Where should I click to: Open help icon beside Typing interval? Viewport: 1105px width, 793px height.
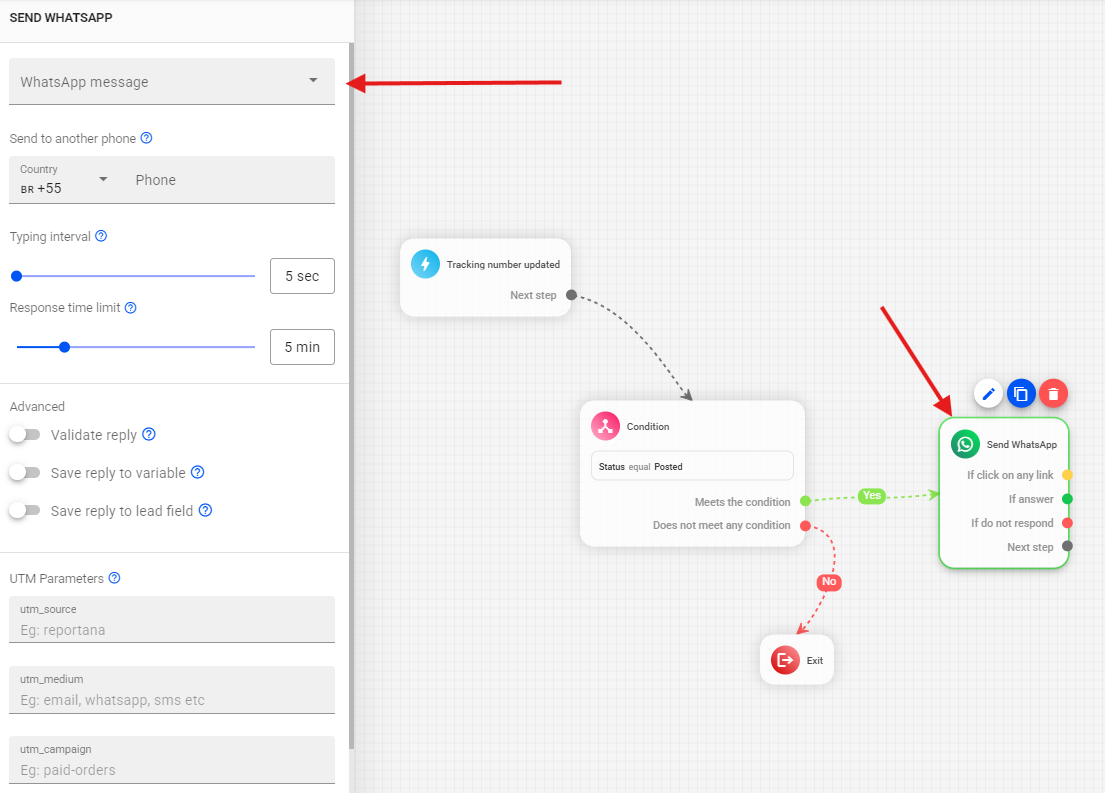click(101, 237)
